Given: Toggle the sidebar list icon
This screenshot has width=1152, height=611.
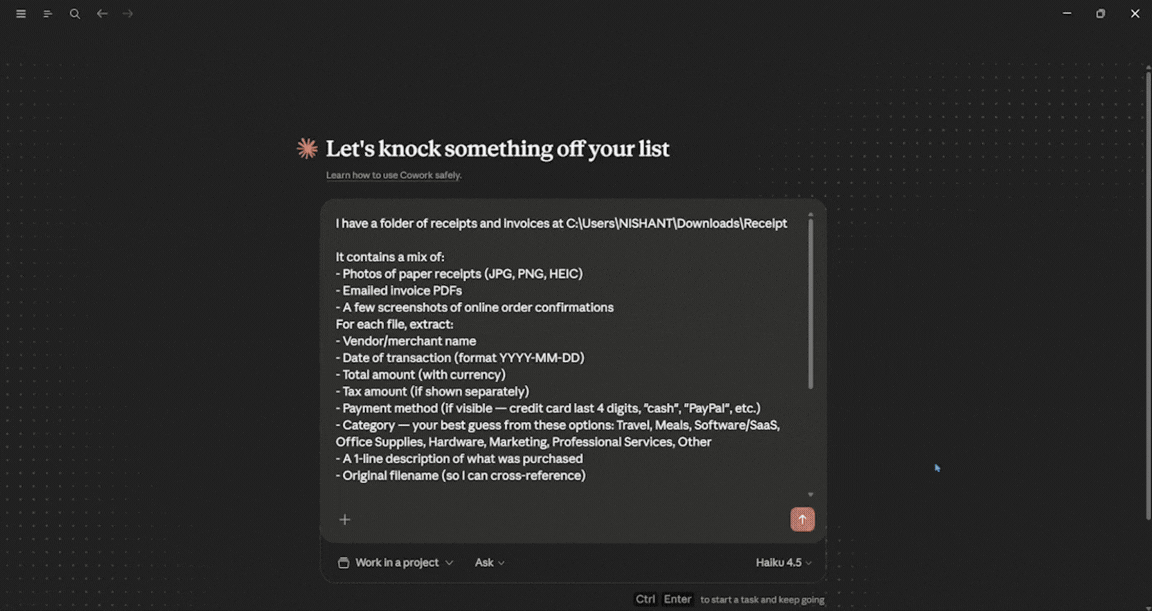Looking at the screenshot, I should [x=48, y=14].
